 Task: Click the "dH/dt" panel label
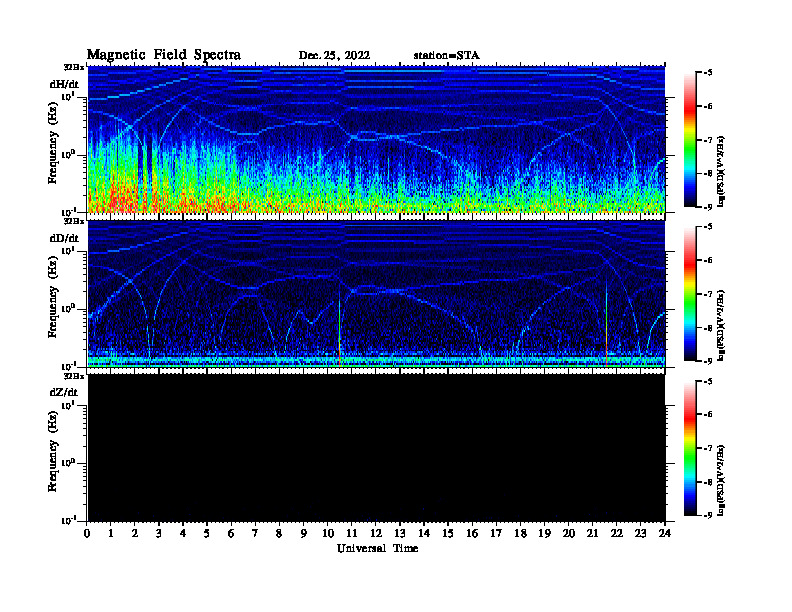click(64, 84)
